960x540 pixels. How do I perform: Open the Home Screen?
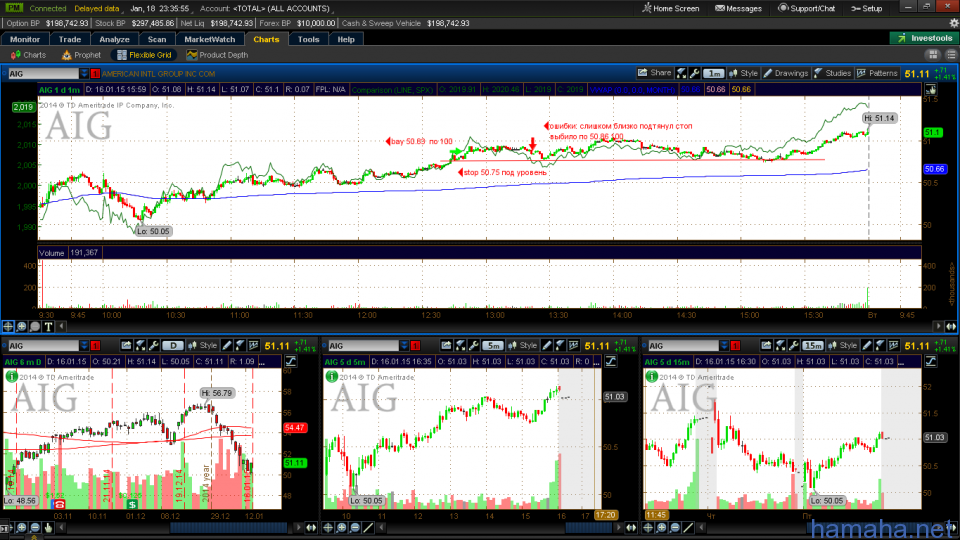[x=670, y=9]
